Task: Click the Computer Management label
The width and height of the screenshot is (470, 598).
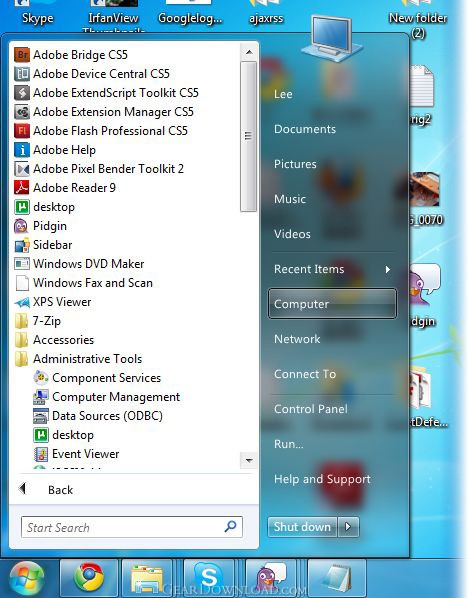Action: (x=116, y=397)
